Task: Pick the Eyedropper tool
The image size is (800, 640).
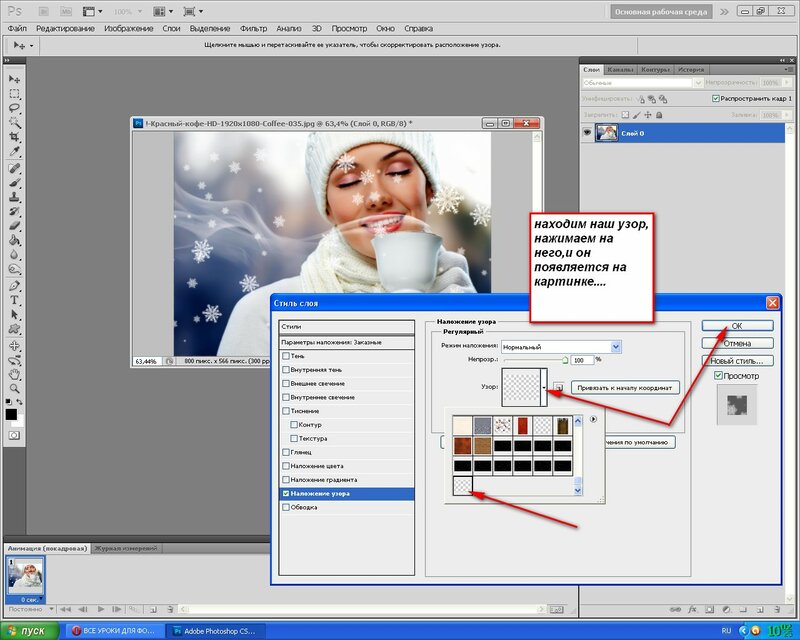Action: (14, 152)
